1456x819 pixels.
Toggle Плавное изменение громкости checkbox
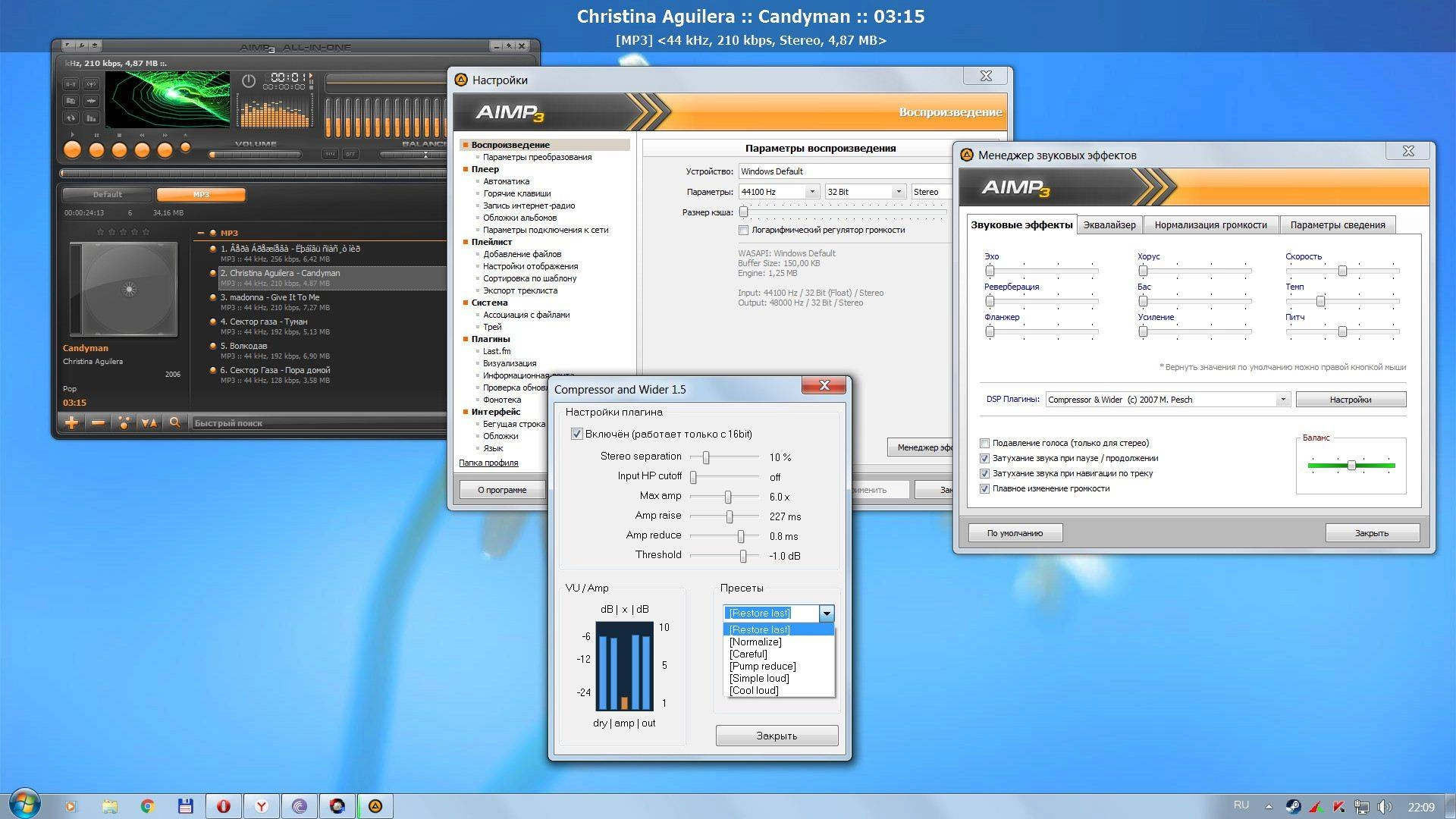click(984, 489)
